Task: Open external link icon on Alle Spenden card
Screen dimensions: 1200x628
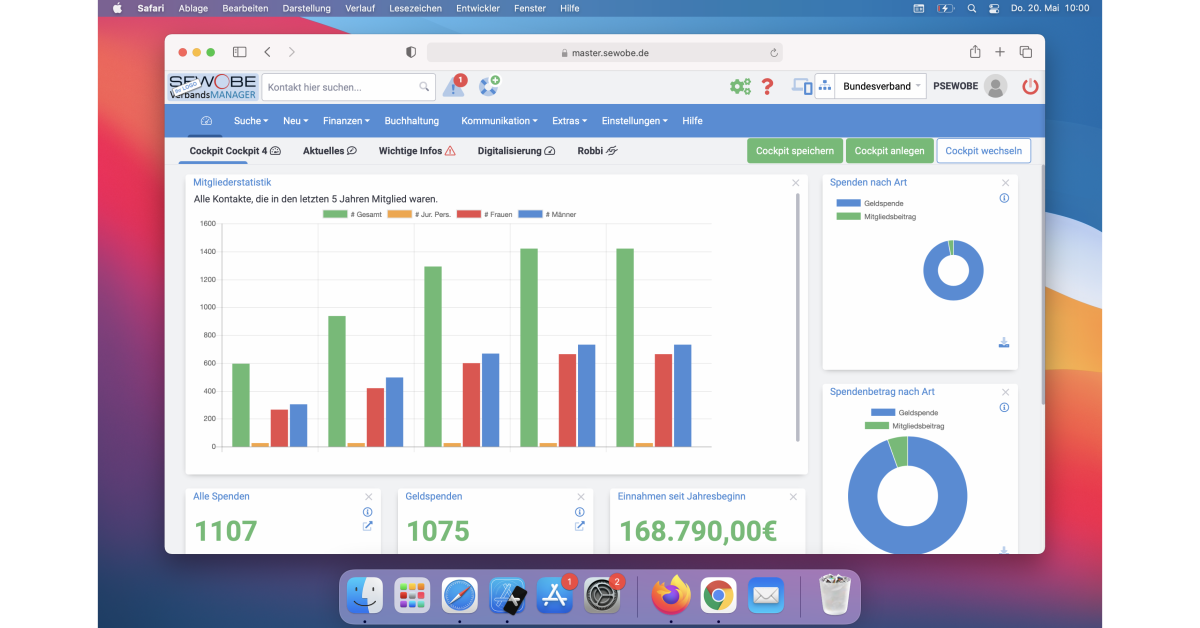Action: pyautogui.click(x=367, y=526)
